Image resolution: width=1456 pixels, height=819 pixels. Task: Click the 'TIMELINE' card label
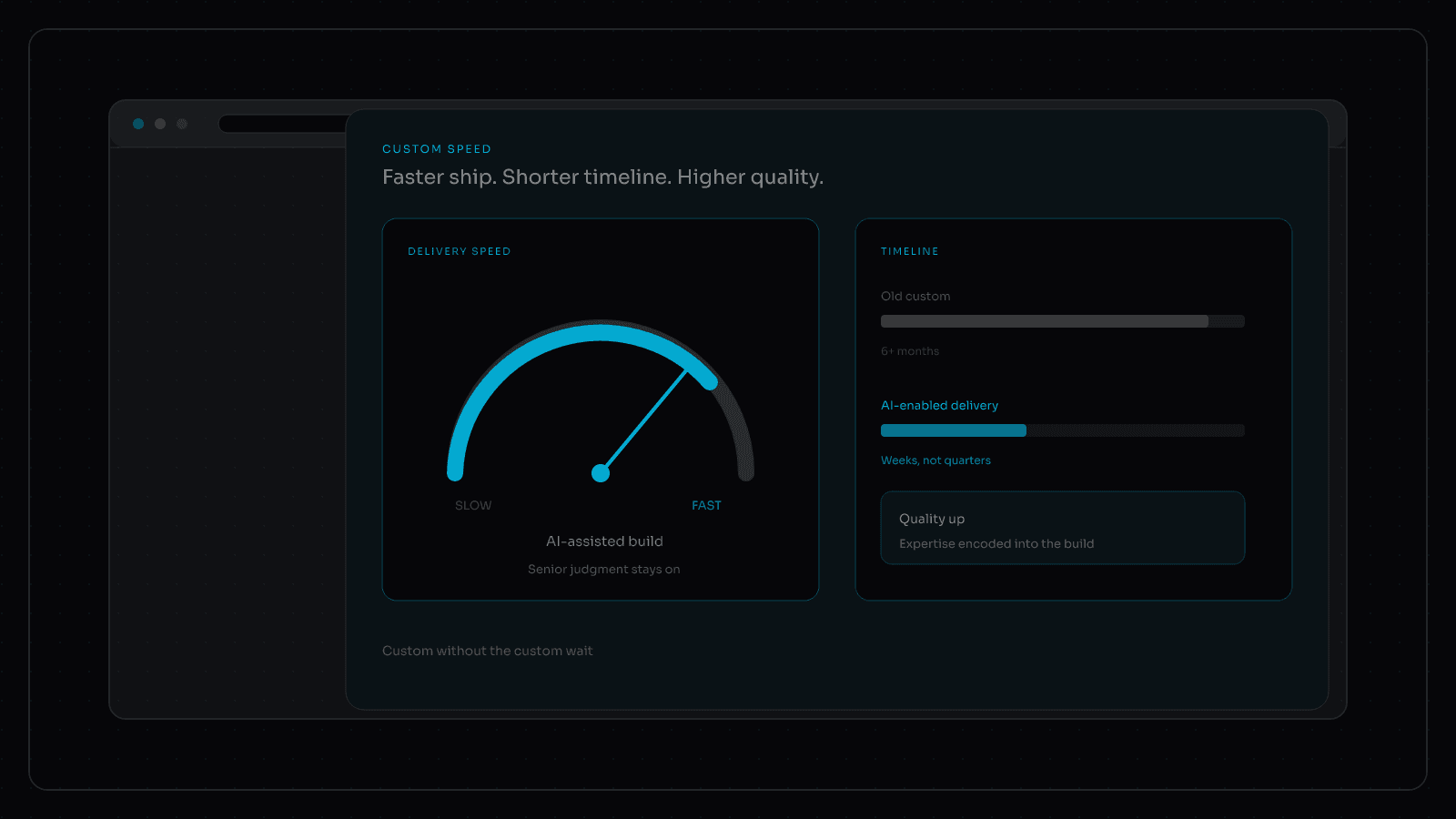click(909, 251)
